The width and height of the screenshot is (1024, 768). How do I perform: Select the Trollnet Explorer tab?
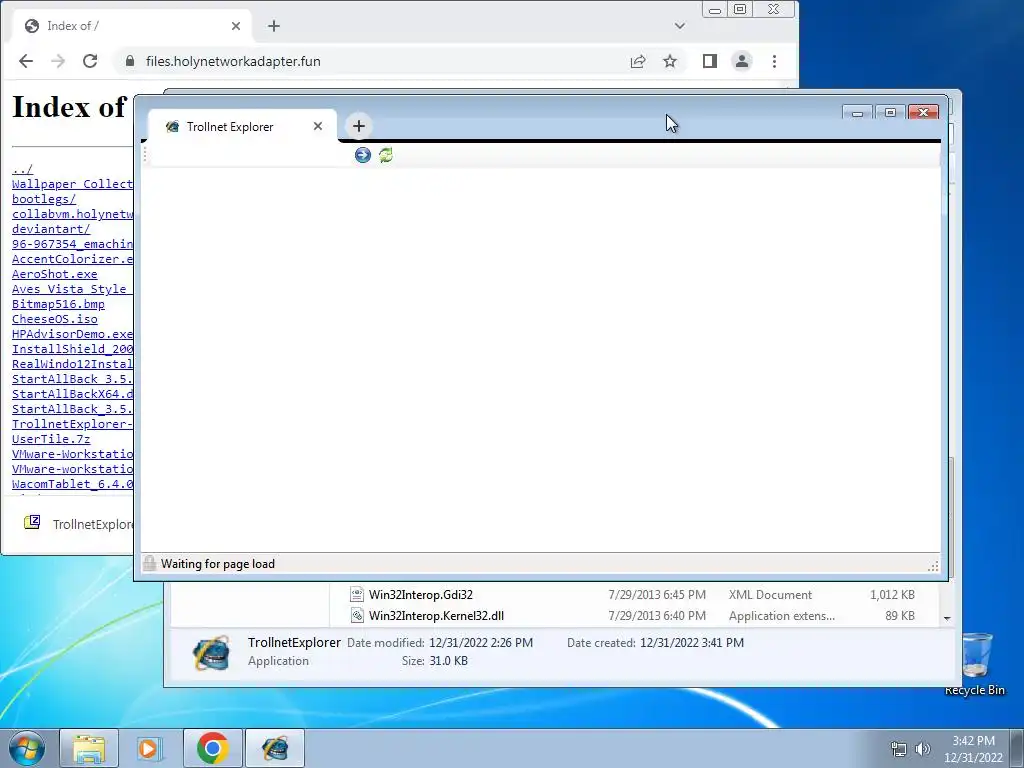coord(242,126)
